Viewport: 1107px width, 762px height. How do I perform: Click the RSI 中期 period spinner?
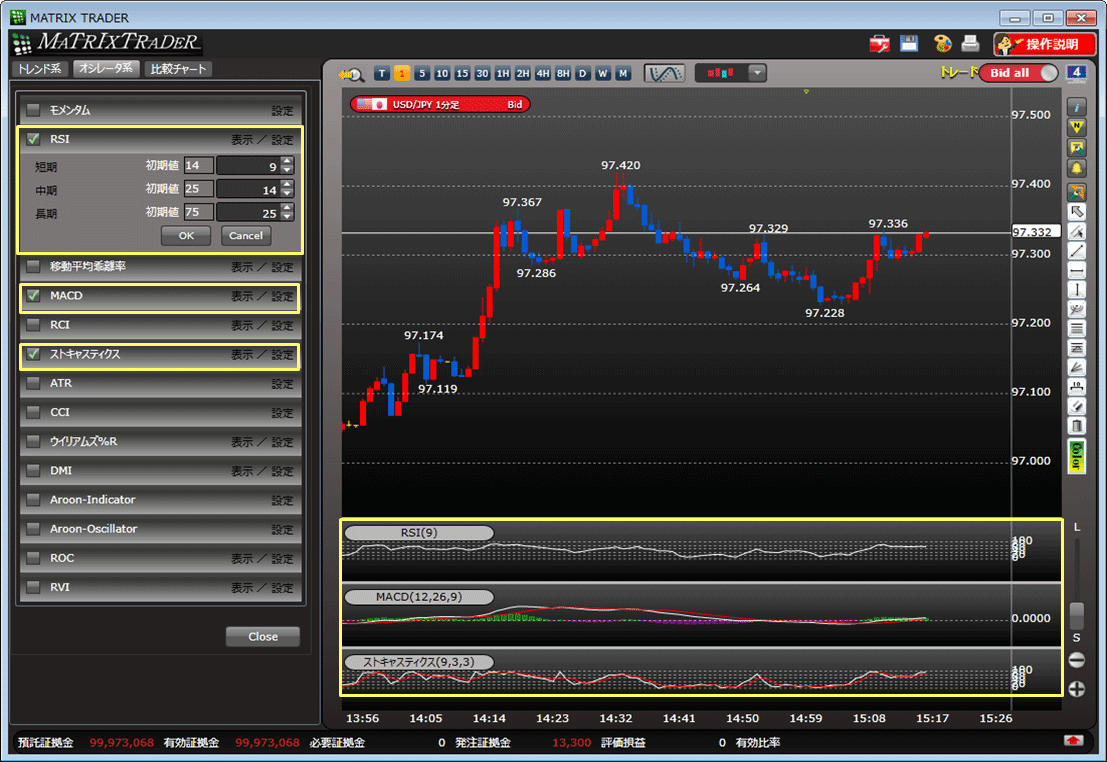(x=287, y=189)
